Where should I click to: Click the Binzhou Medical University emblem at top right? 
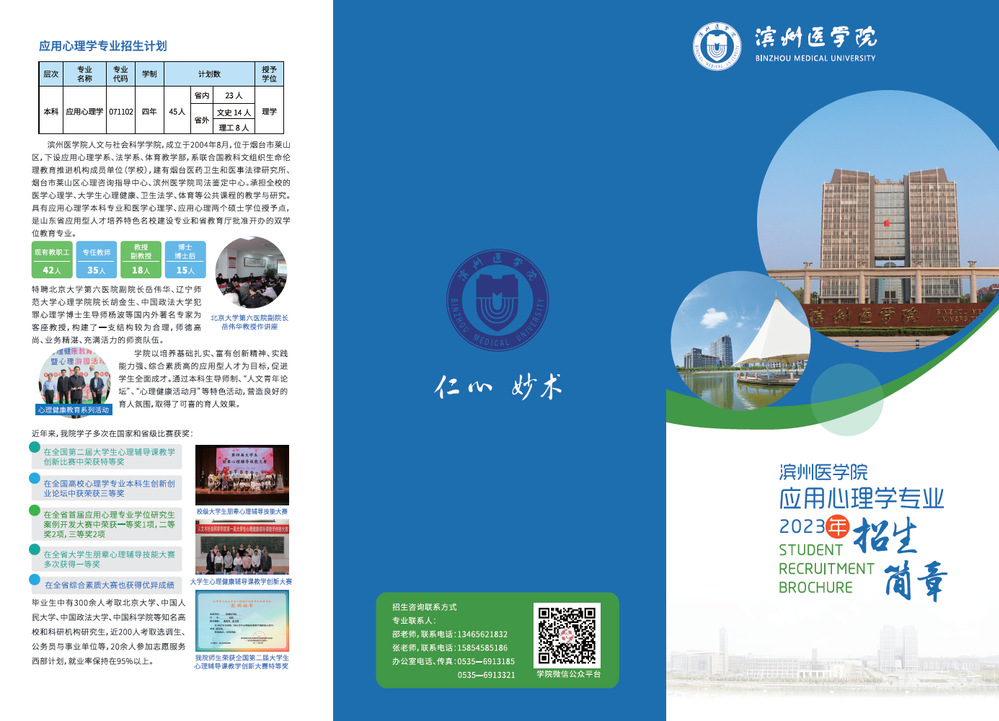point(717,46)
